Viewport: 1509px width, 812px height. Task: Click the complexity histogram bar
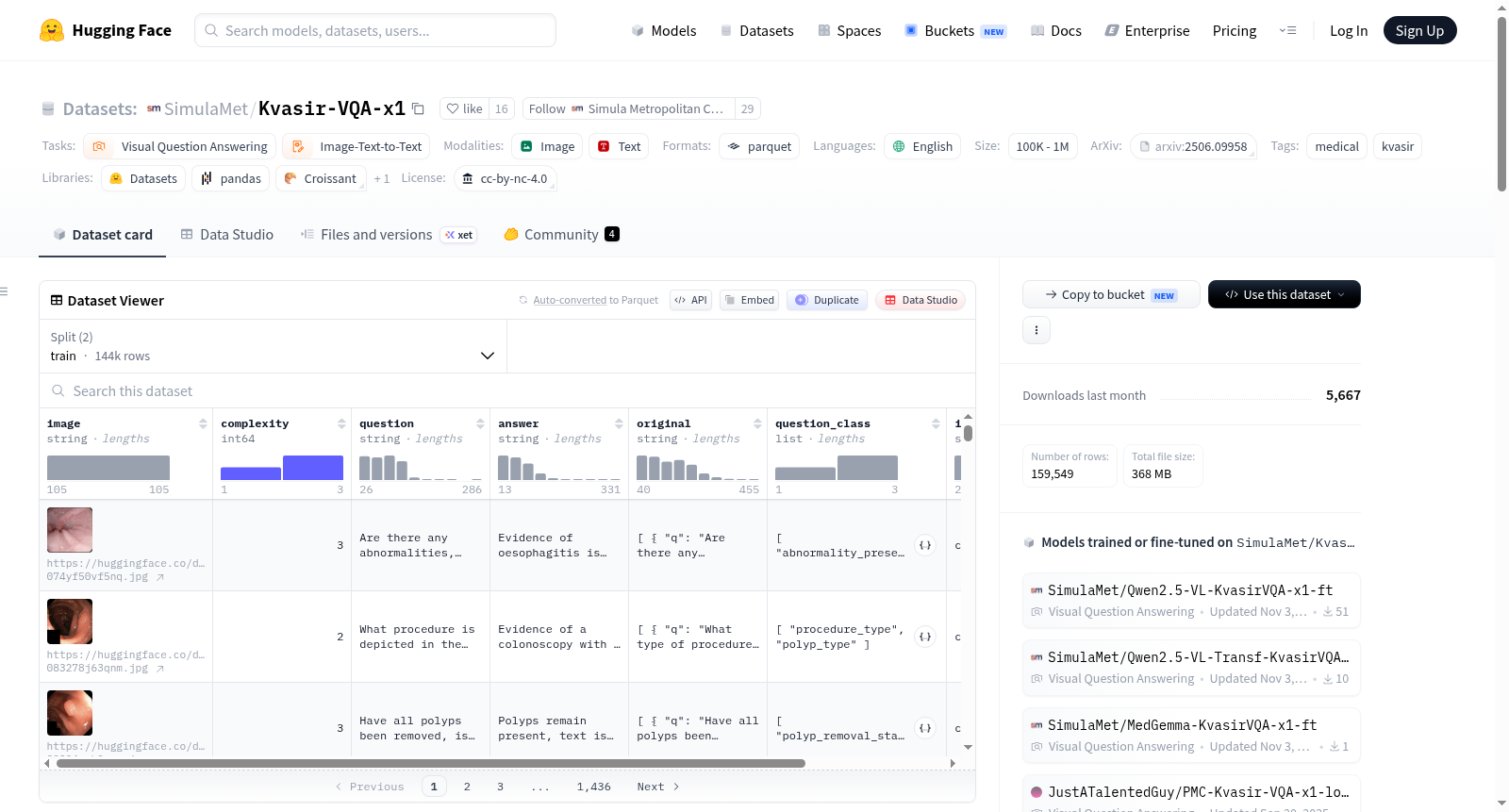click(x=282, y=468)
